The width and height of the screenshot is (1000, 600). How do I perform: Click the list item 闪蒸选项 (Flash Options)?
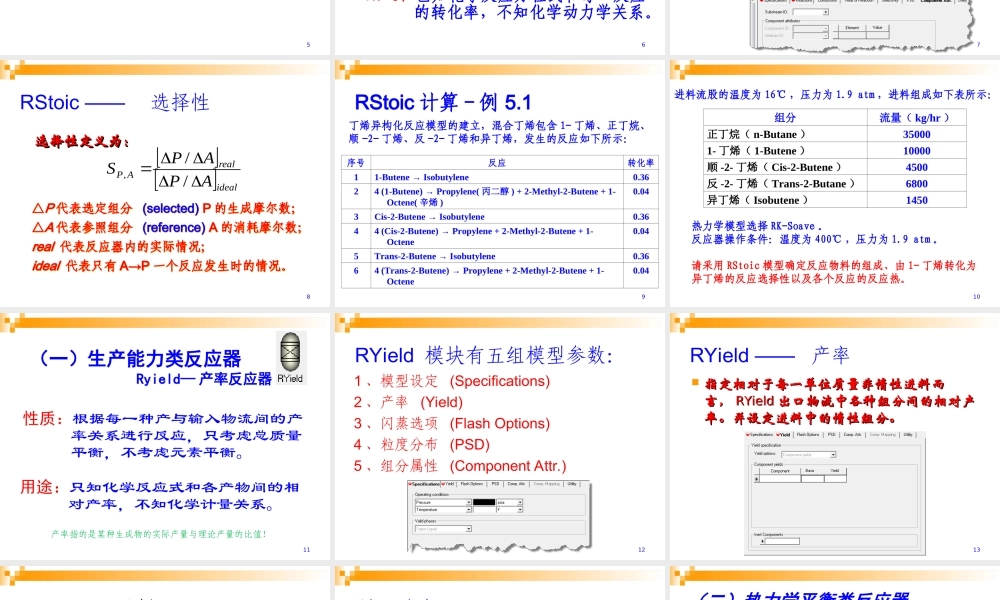tap(452, 423)
